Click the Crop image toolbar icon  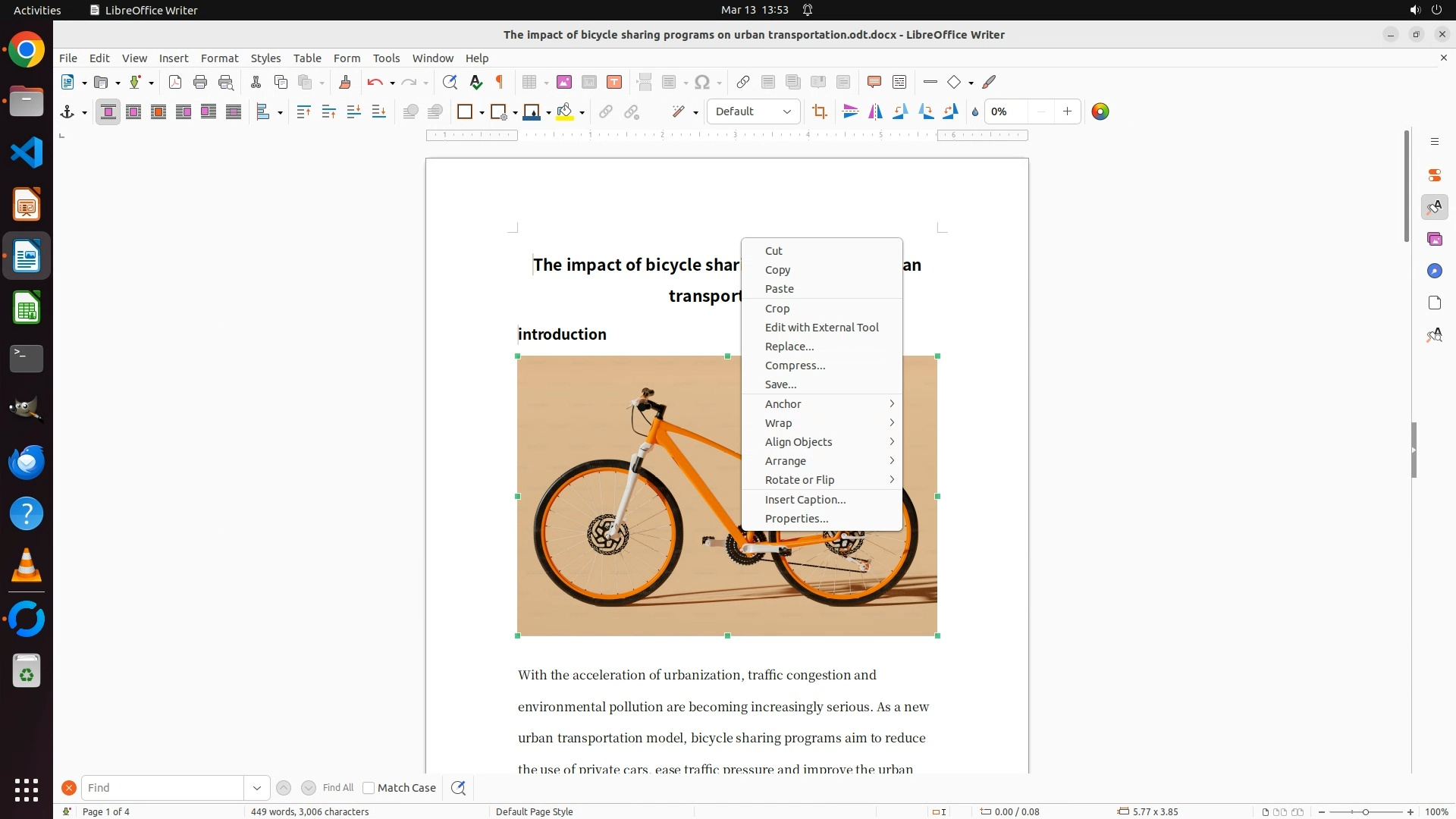[819, 111]
